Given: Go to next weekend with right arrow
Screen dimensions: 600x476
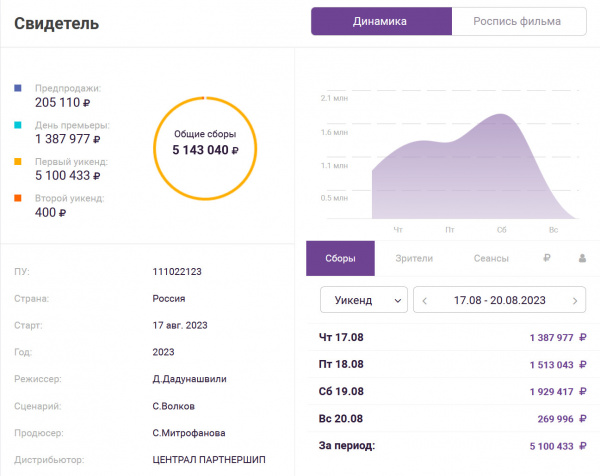Looking at the screenshot, I should click(x=574, y=300).
